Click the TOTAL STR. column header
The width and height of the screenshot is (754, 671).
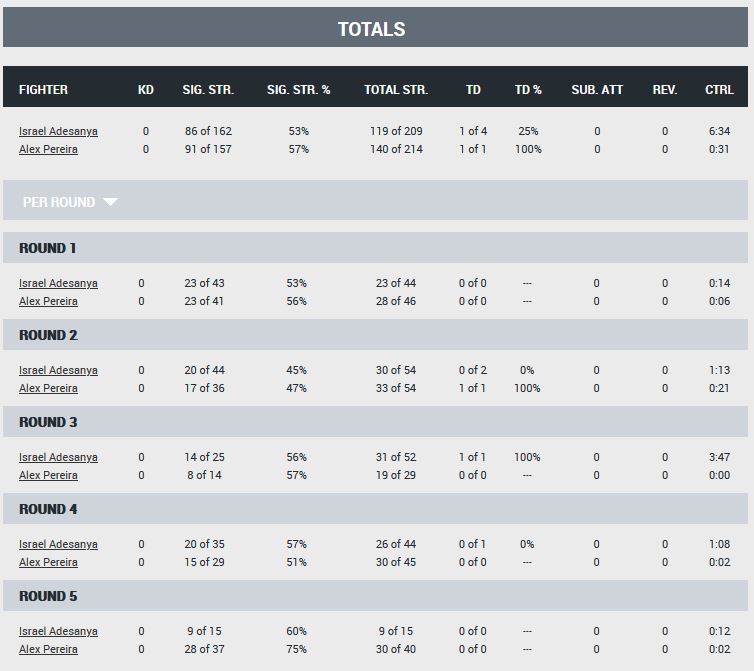[x=396, y=90]
